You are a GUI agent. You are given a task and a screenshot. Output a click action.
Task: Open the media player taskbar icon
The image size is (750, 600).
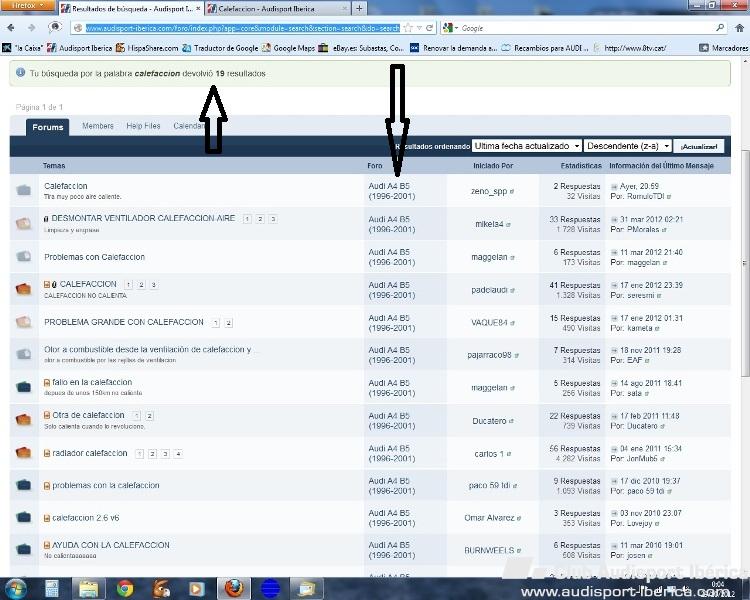pos(197,589)
